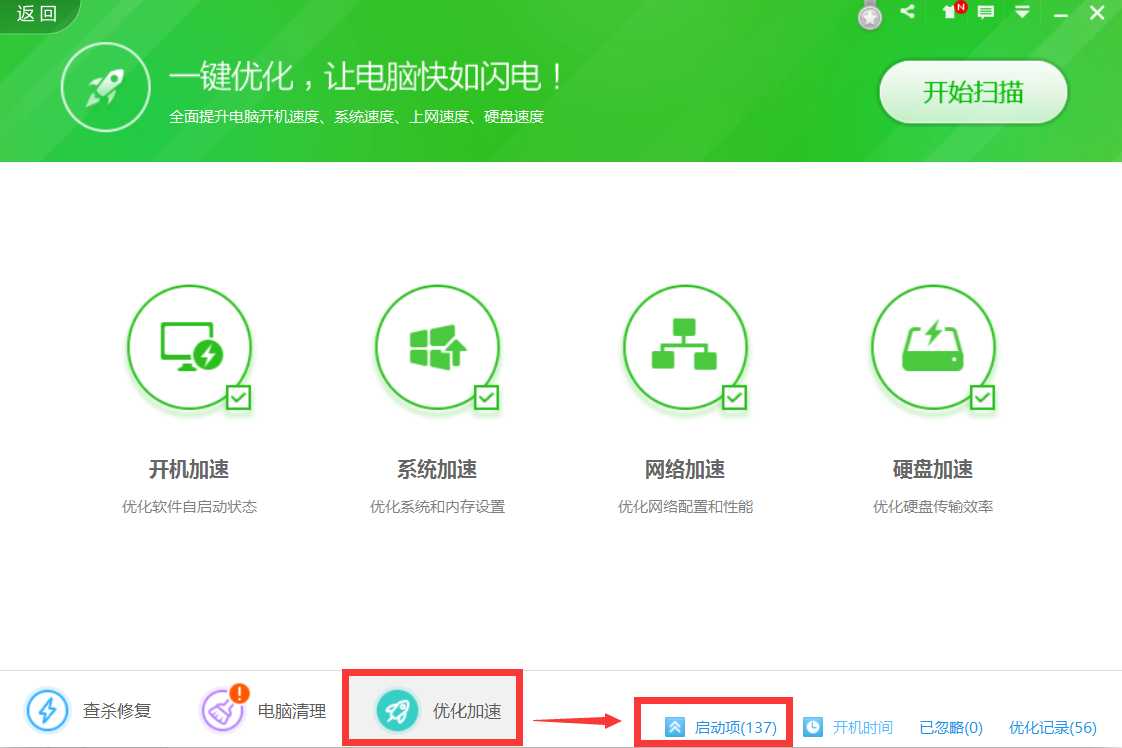Click the lightning bolt 查杀修复 icon
This screenshot has width=1122, height=748.
(x=47, y=711)
